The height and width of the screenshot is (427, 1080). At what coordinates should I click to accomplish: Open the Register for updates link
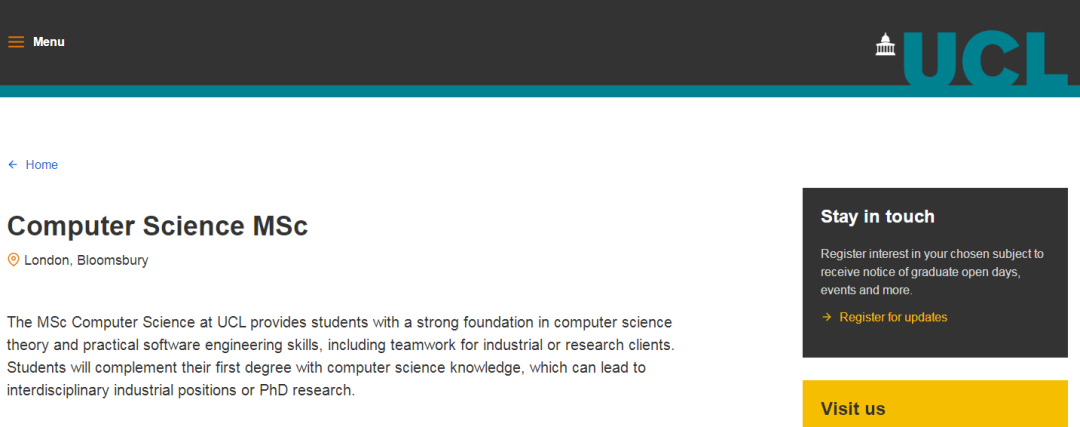pyautogui.click(x=893, y=317)
